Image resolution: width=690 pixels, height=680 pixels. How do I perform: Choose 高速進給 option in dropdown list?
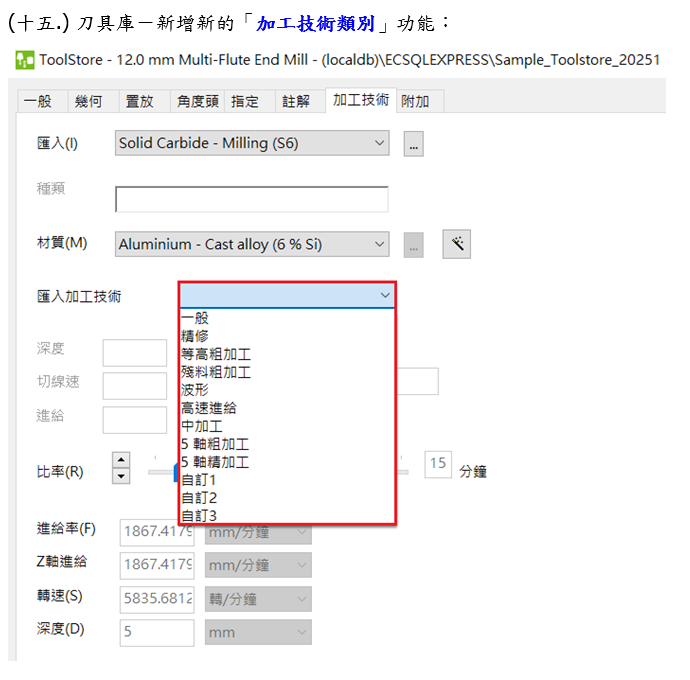pyautogui.click(x=208, y=408)
